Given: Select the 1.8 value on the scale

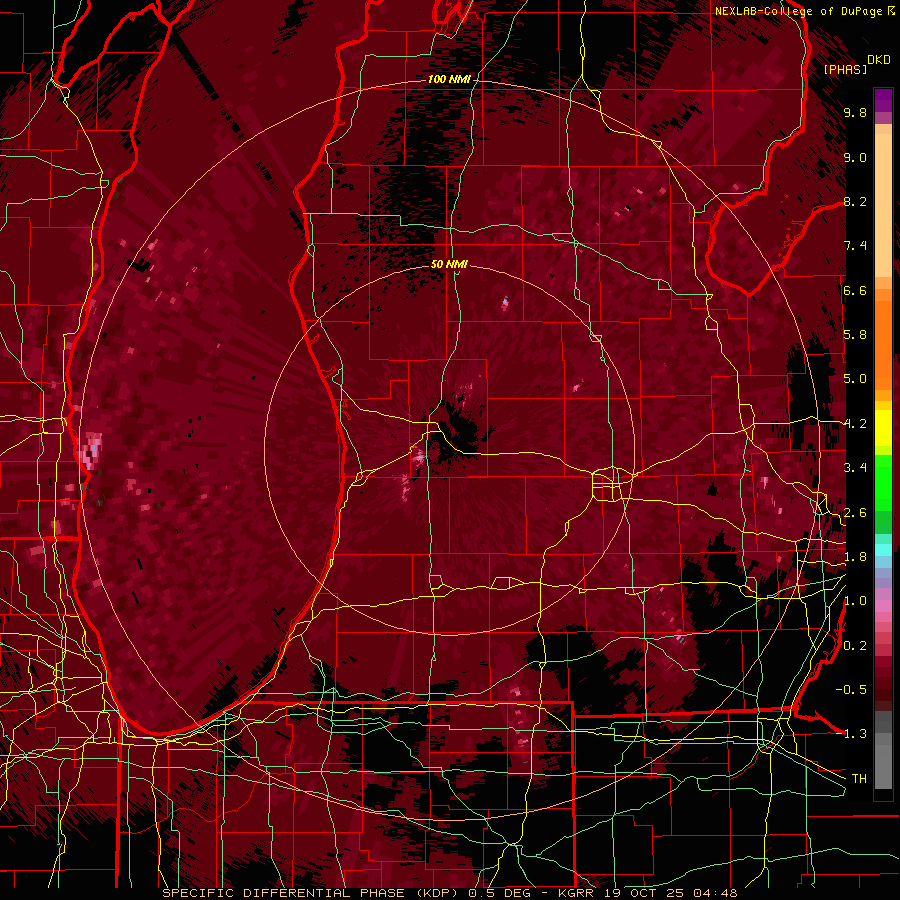Looking at the screenshot, I should coord(855,557).
